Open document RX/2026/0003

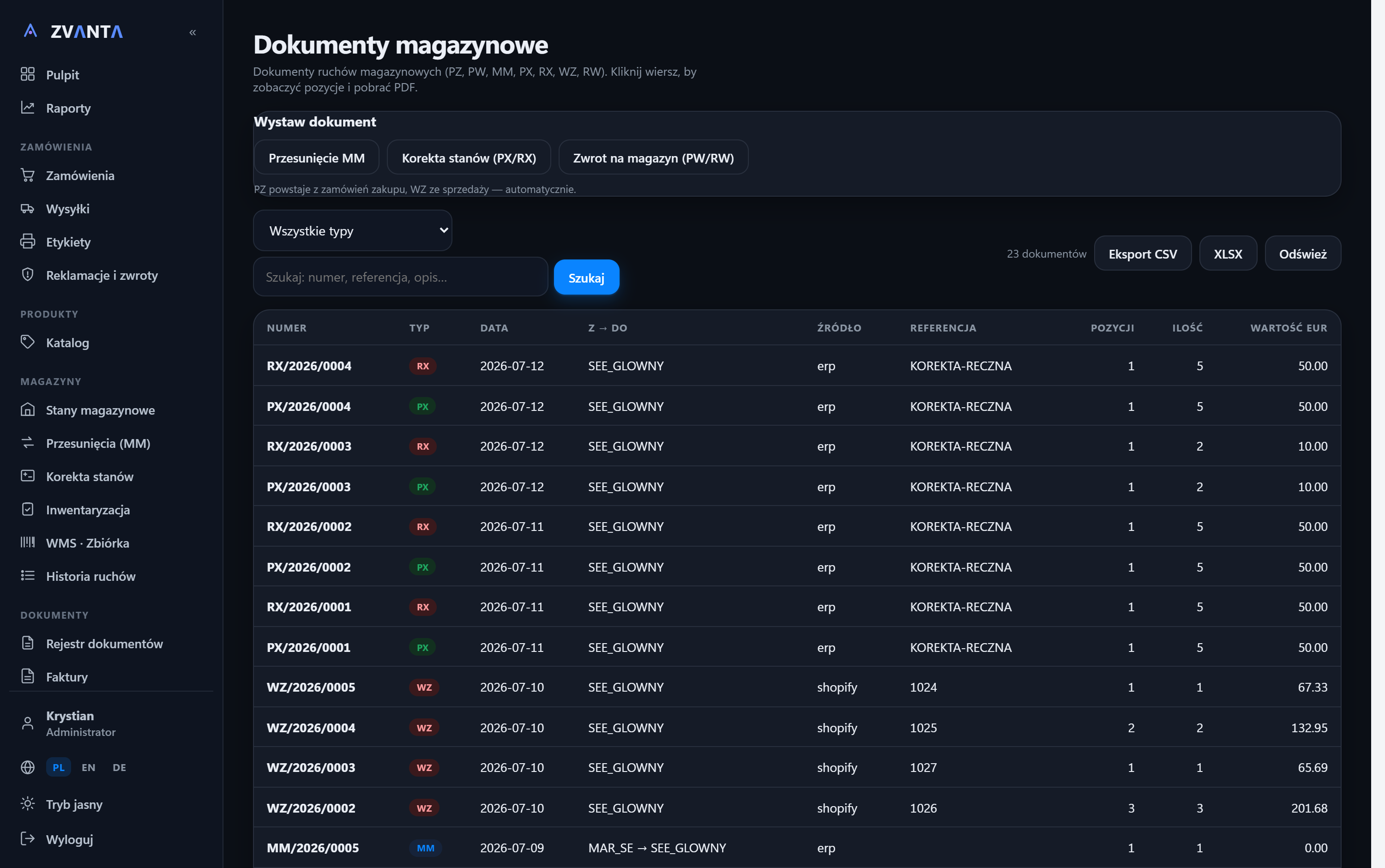(x=797, y=446)
